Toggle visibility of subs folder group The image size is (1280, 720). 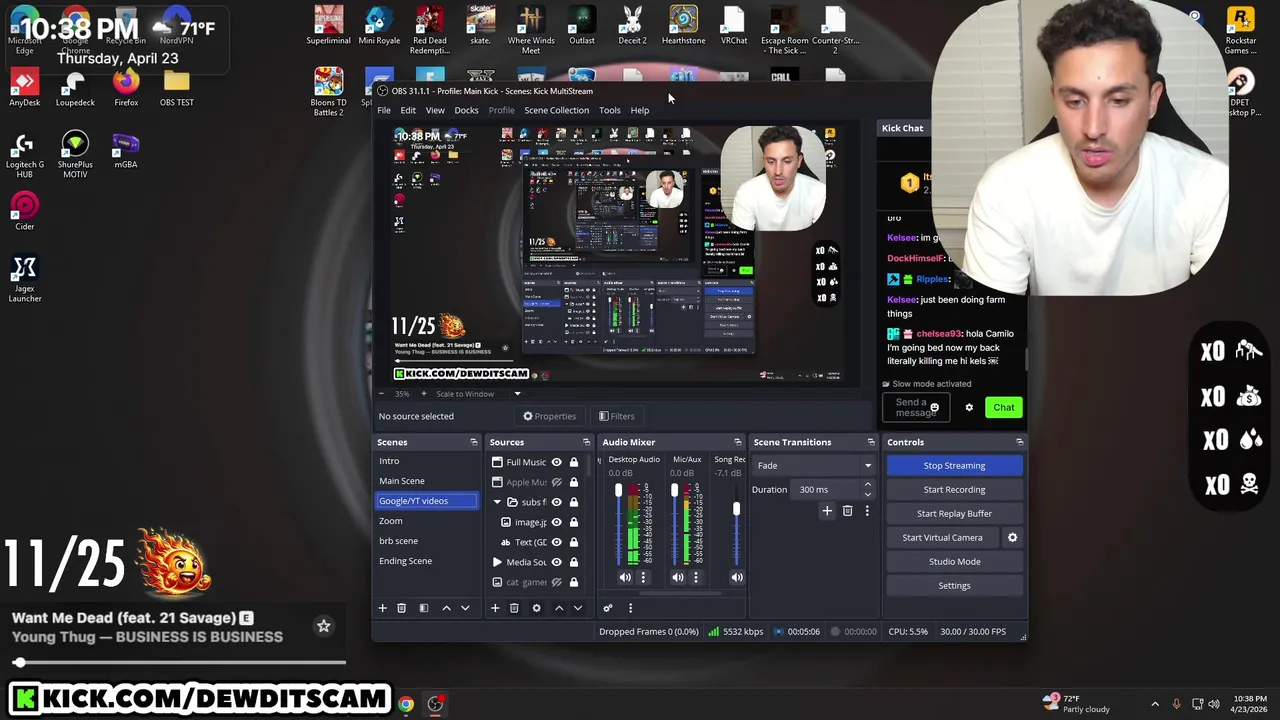click(557, 502)
